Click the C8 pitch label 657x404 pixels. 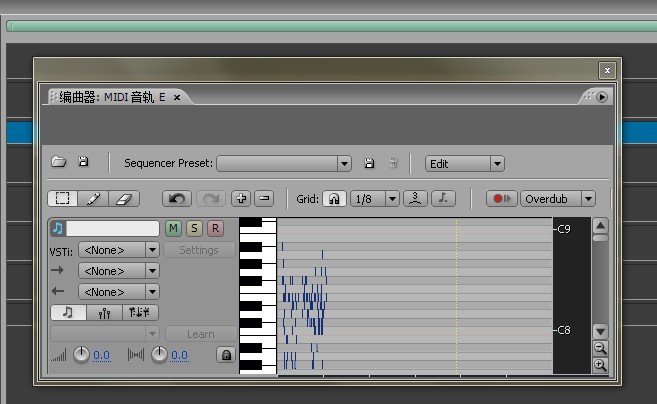564,330
